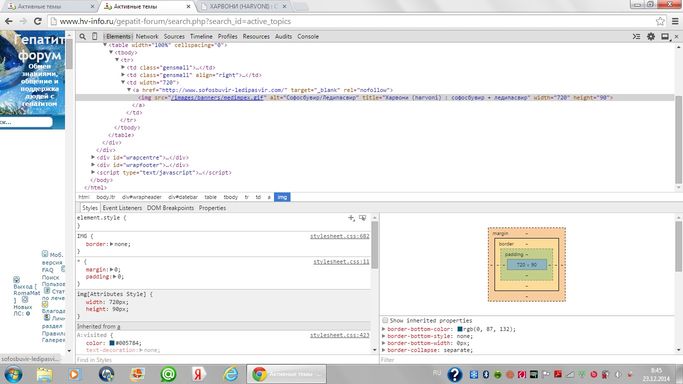
Task: Open Windows Explorer from taskbar
Action: click(44, 374)
